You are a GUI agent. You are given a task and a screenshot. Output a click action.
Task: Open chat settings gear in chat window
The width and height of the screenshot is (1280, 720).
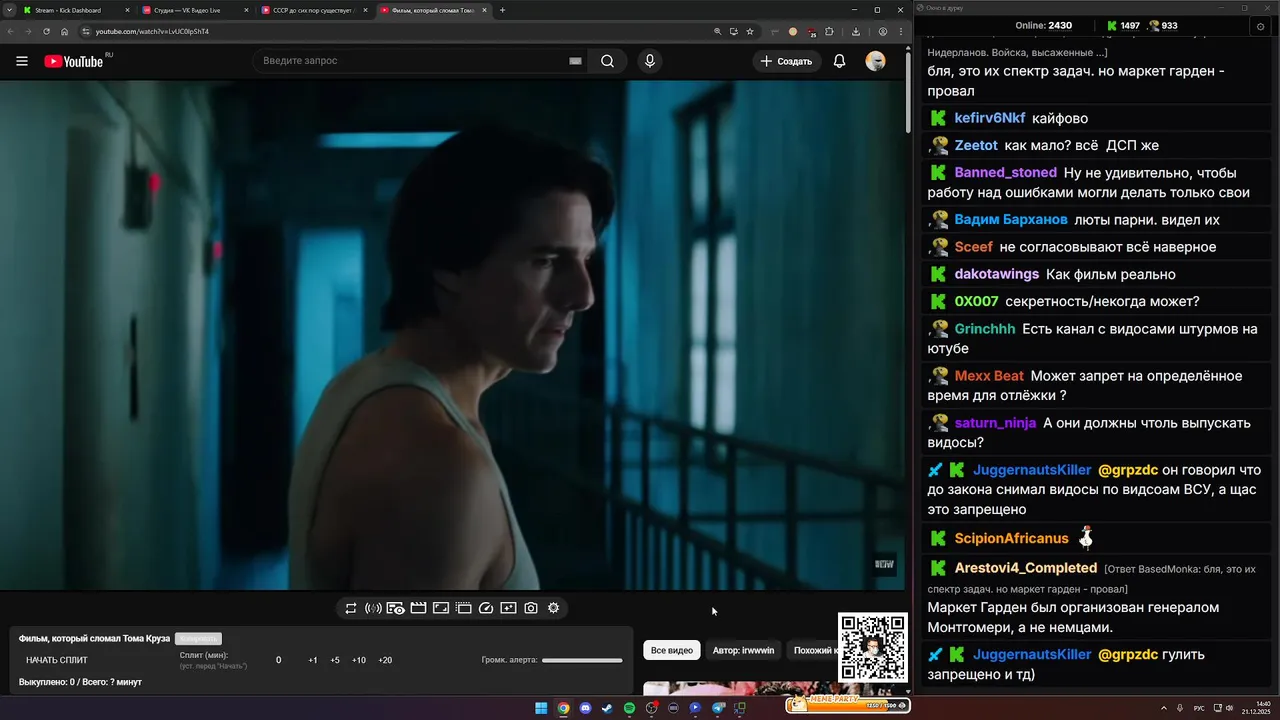(x=1260, y=27)
